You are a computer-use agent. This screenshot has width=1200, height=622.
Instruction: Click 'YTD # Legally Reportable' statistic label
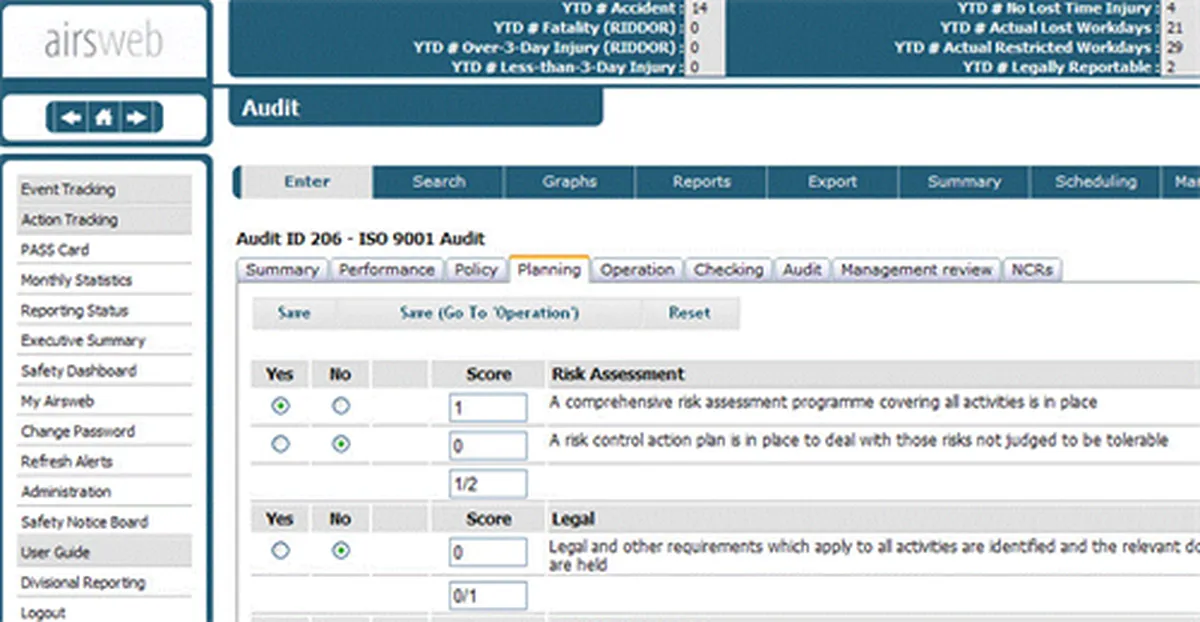(1063, 67)
